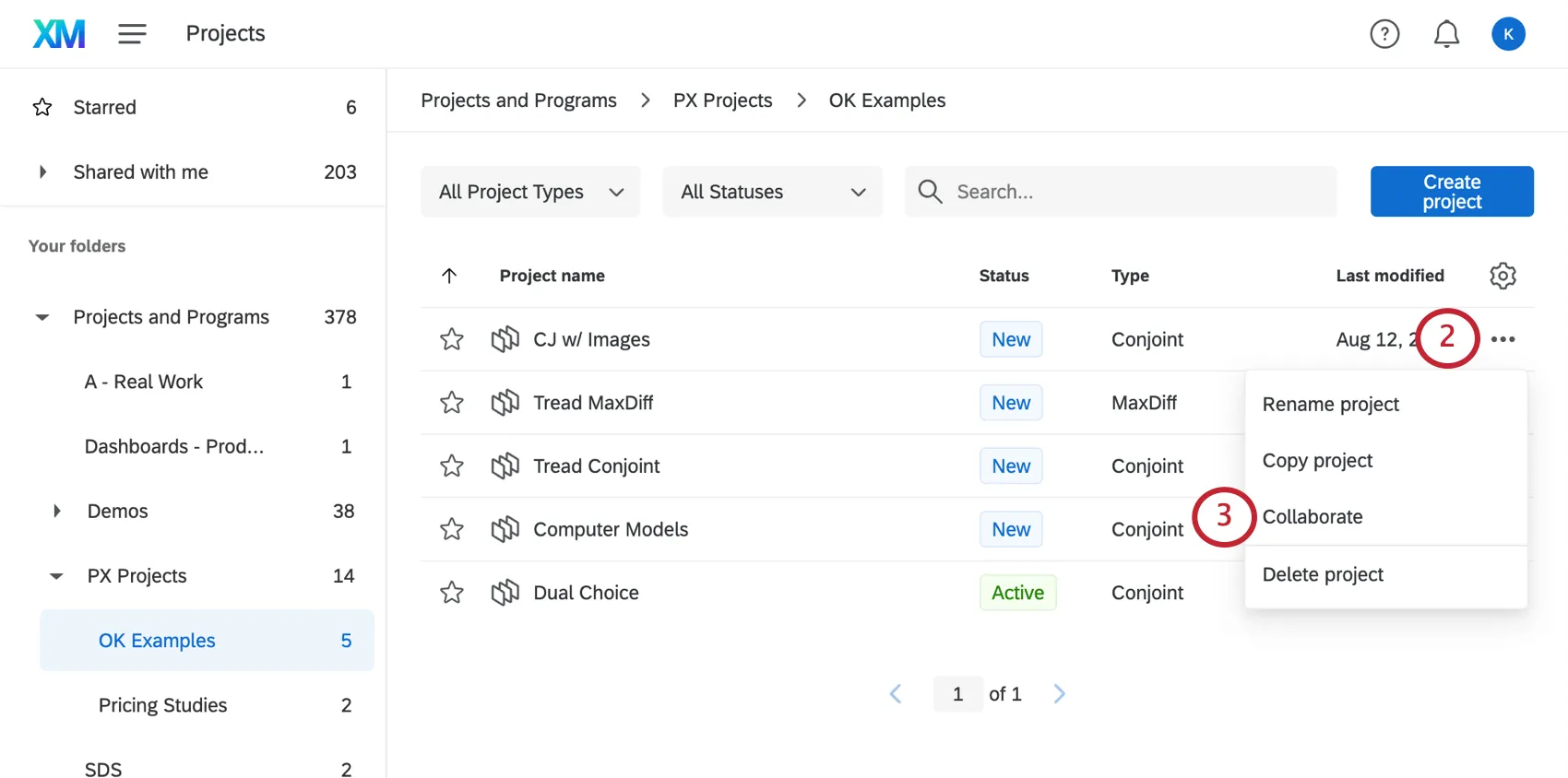Open the column settings gear icon
This screenshot has height=778, width=1568.
[1503, 276]
